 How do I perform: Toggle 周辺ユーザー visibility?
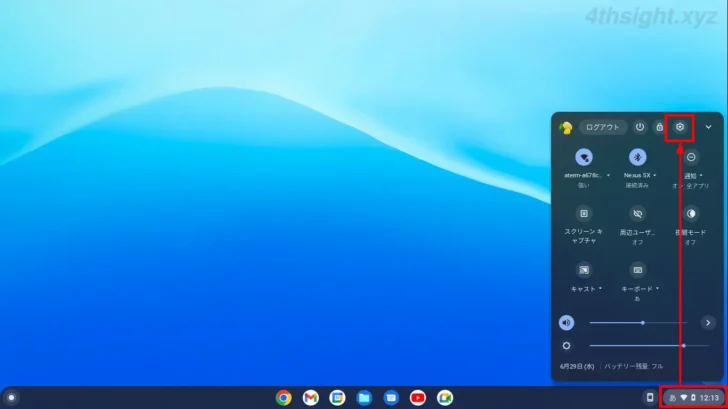[637, 214]
